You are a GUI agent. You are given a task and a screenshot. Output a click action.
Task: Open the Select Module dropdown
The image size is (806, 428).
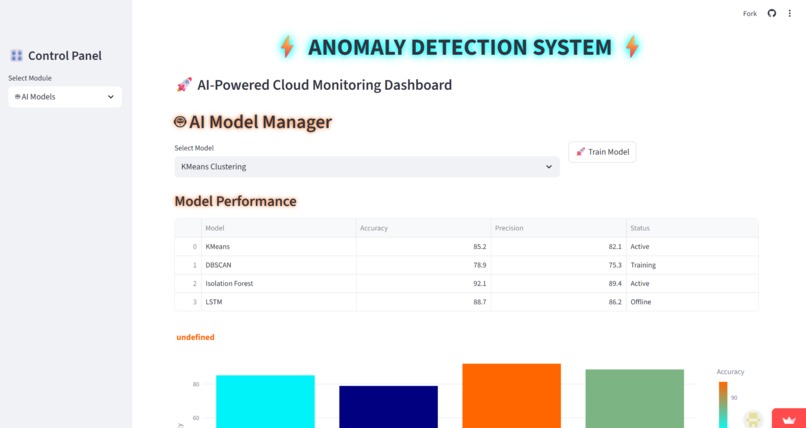[x=65, y=97]
